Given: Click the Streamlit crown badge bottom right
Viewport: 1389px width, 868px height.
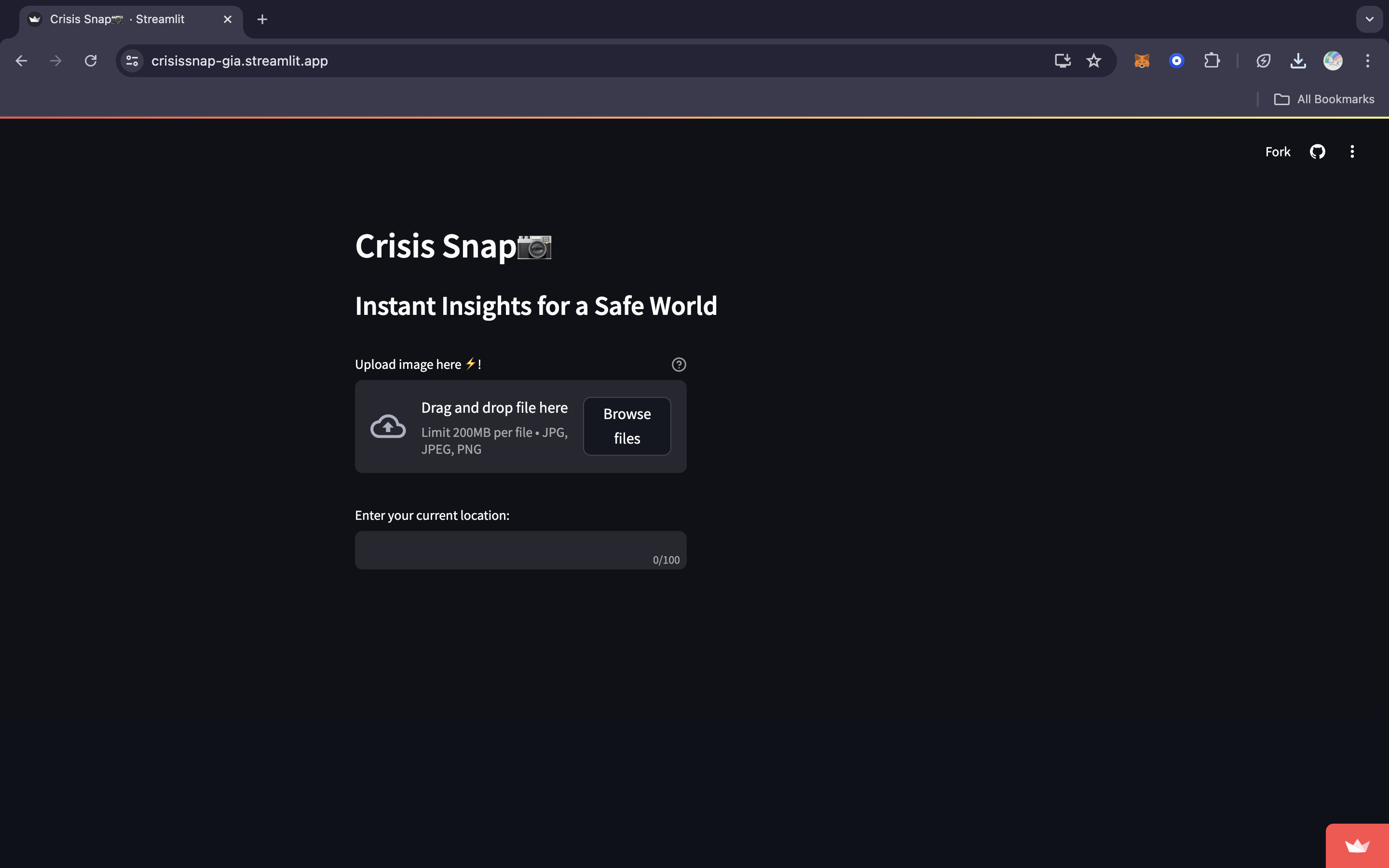Looking at the screenshot, I should point(1357,846).
